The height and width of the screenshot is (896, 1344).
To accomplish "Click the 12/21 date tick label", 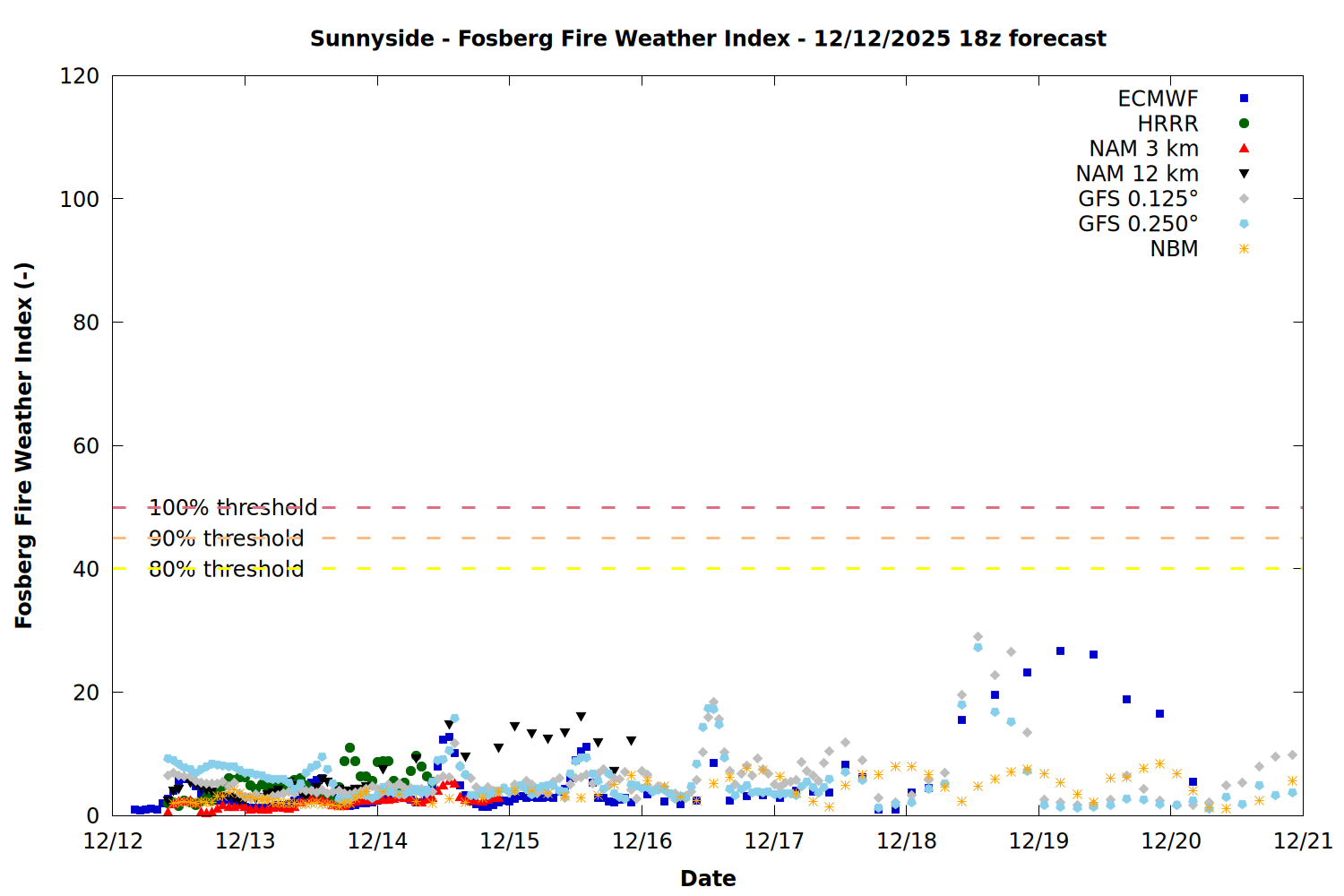I will tap(1303, 841).
